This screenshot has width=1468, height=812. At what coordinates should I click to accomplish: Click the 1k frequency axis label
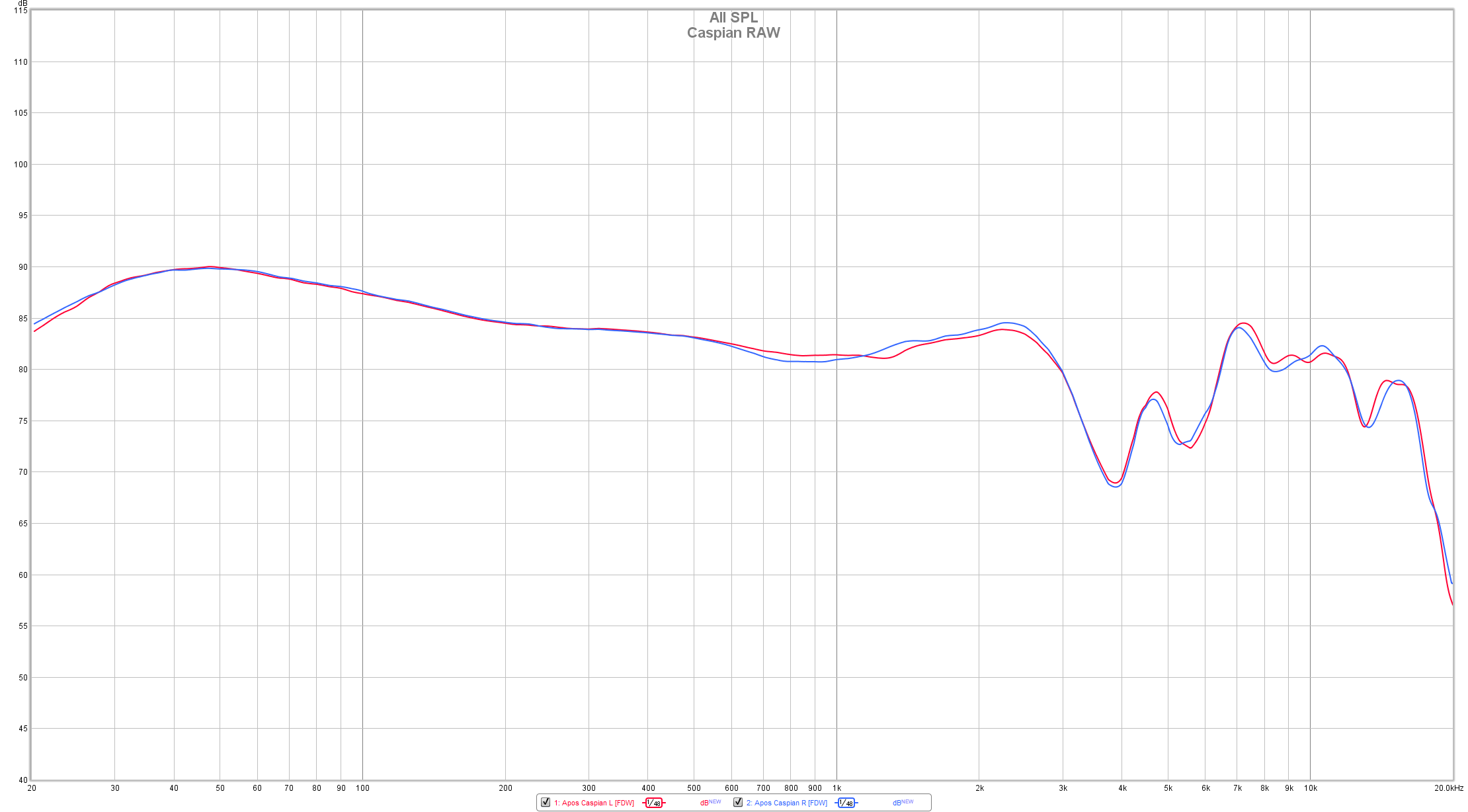(x=836, y=788)
